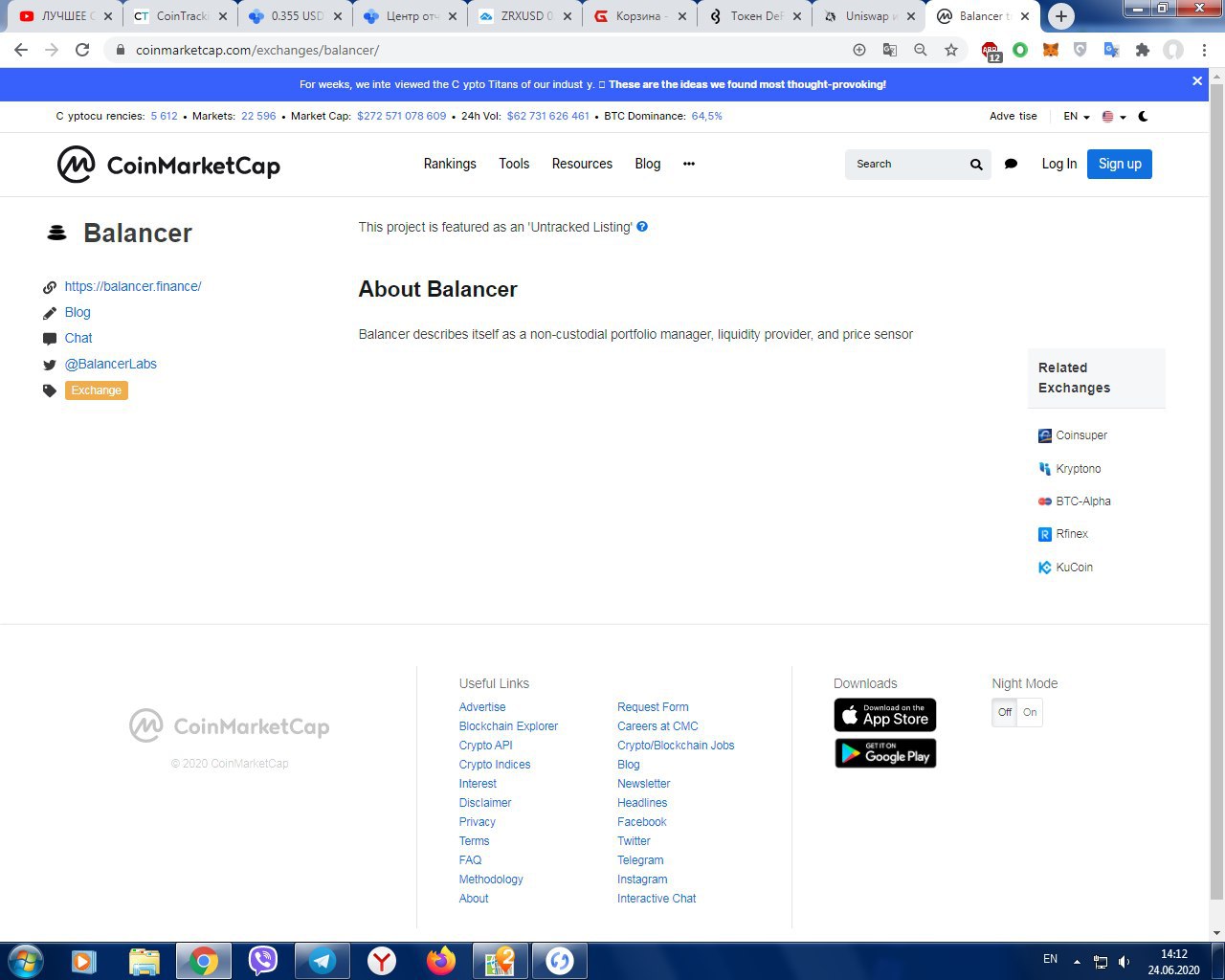Open the Blockchain Explorer footer link
The image size is (1225, 980).
pos(508,726)
